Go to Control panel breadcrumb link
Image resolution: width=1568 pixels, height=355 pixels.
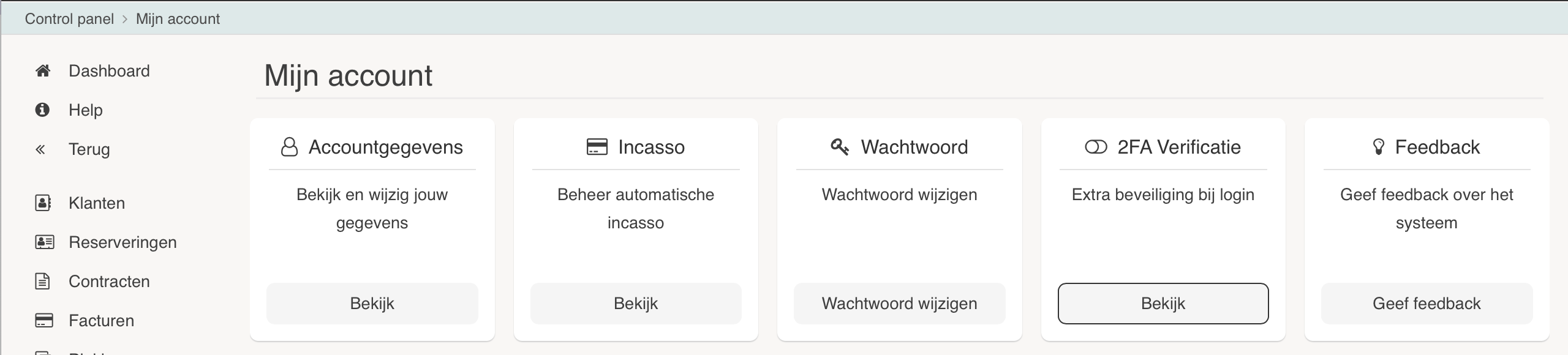[x=69, y=19]
